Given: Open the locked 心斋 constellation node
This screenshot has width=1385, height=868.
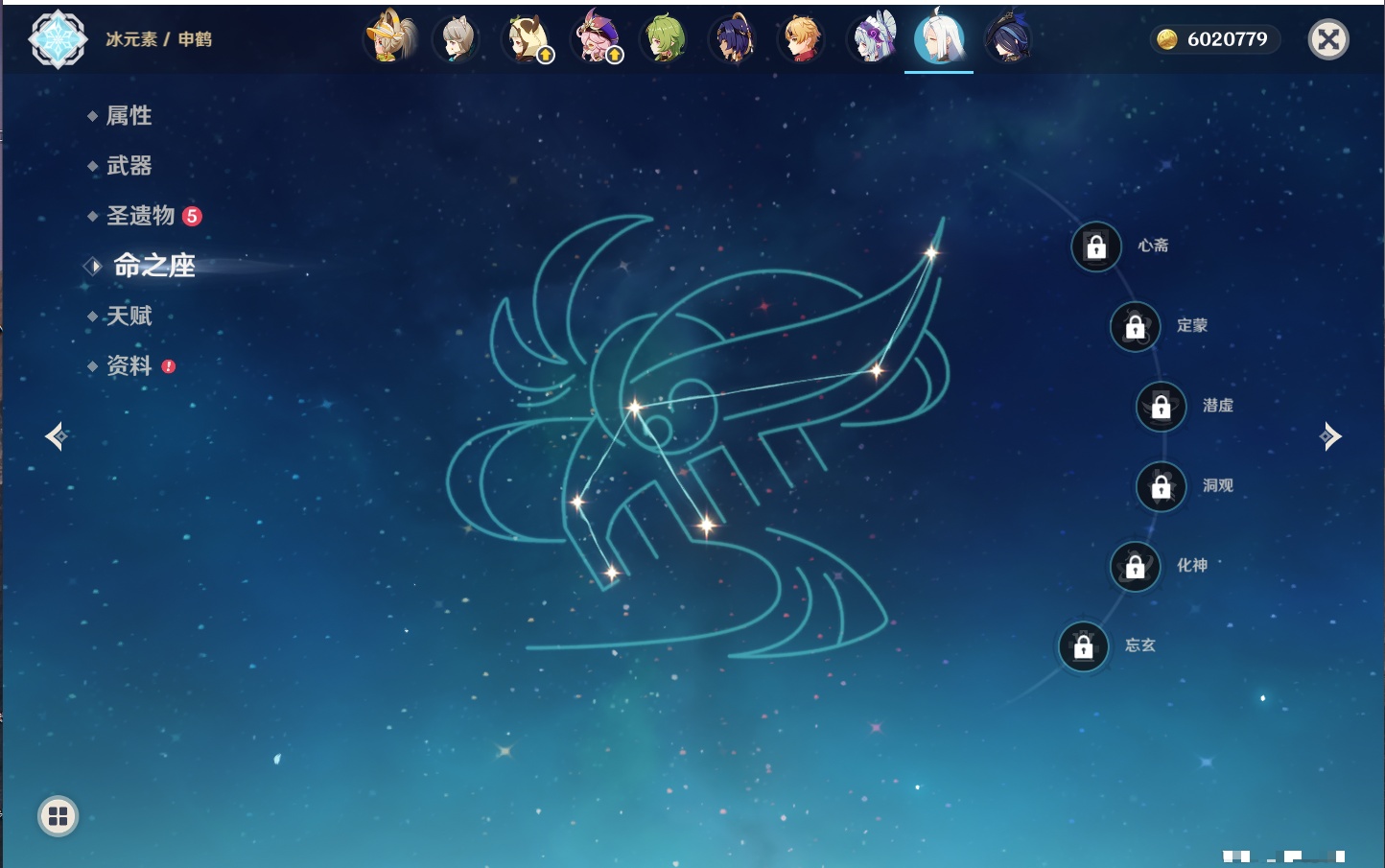Looking at the screenshot, I should click(x=1096, y=246).
